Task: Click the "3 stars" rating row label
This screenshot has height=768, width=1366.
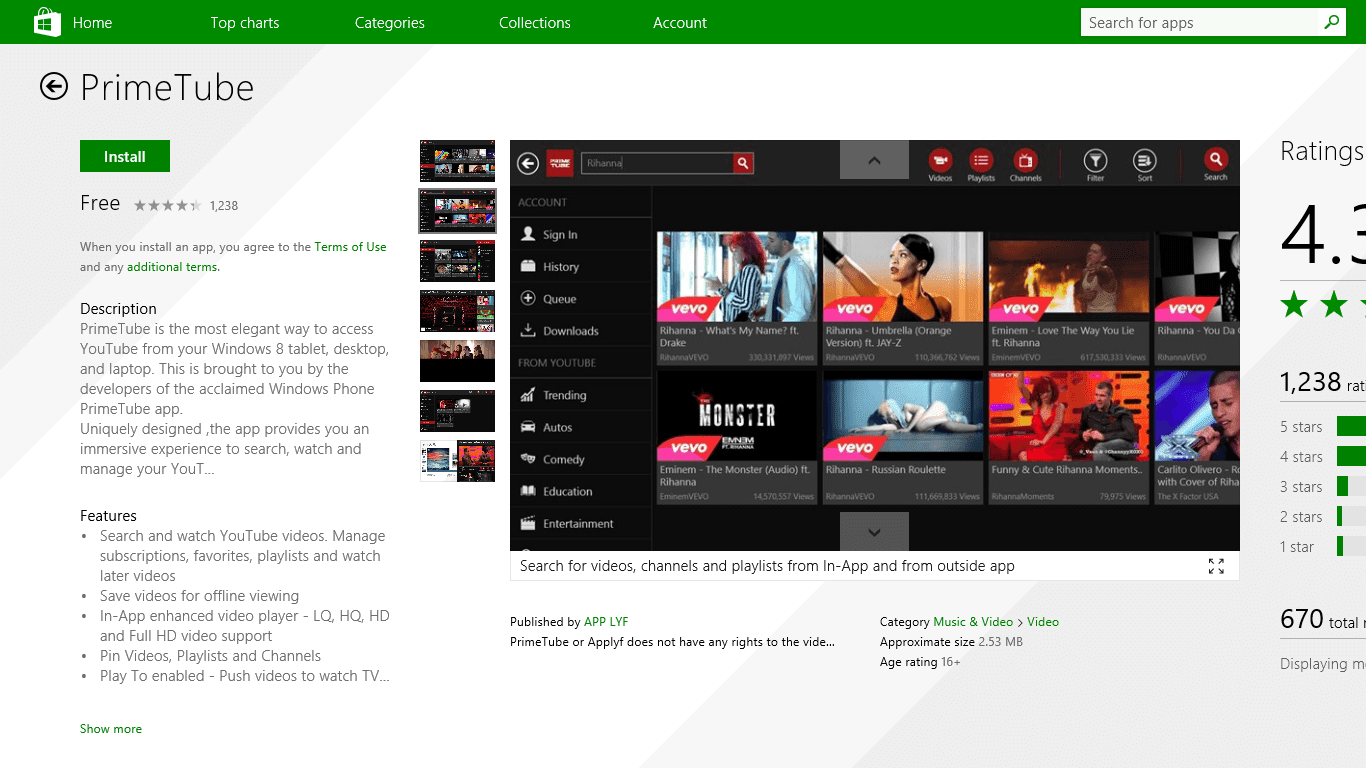Action: [x=1301, y=487]
